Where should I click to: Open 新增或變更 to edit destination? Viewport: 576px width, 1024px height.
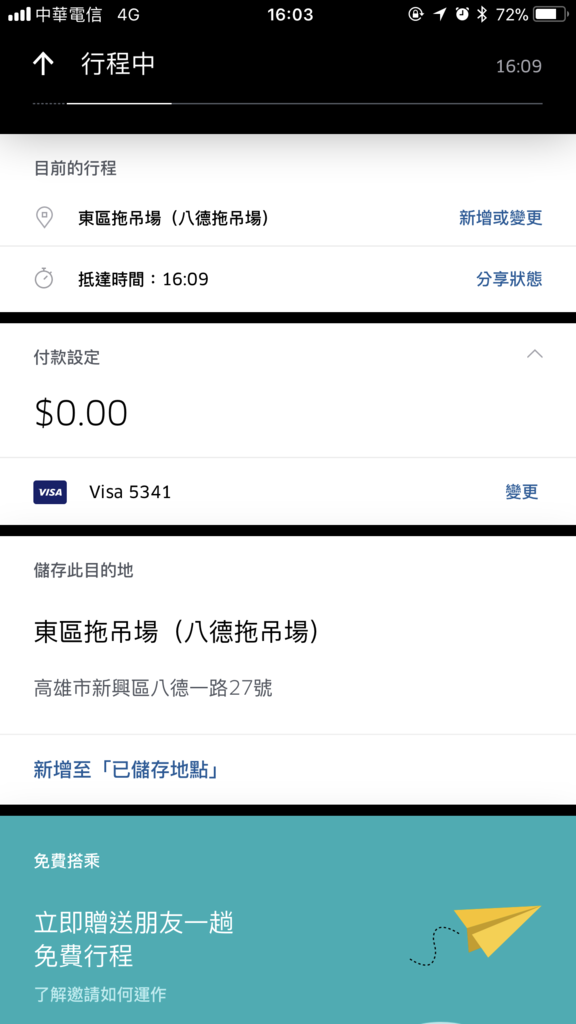point(500,217)
